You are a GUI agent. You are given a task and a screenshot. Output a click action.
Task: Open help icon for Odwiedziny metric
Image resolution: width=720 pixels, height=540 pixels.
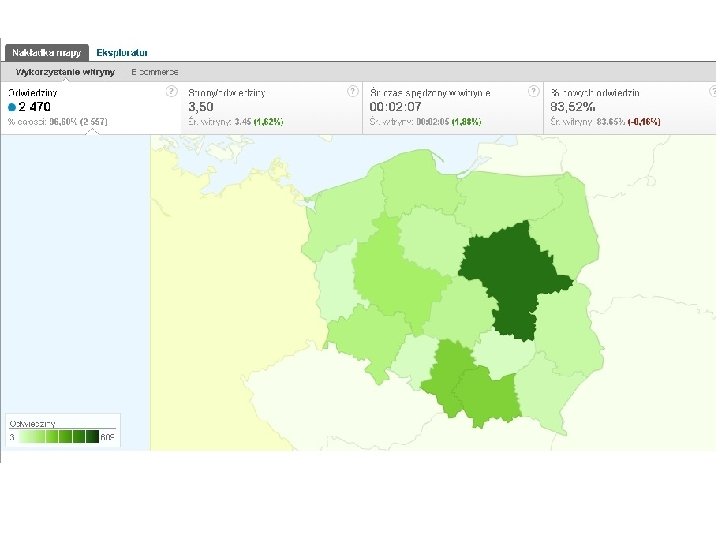point(171,91)
